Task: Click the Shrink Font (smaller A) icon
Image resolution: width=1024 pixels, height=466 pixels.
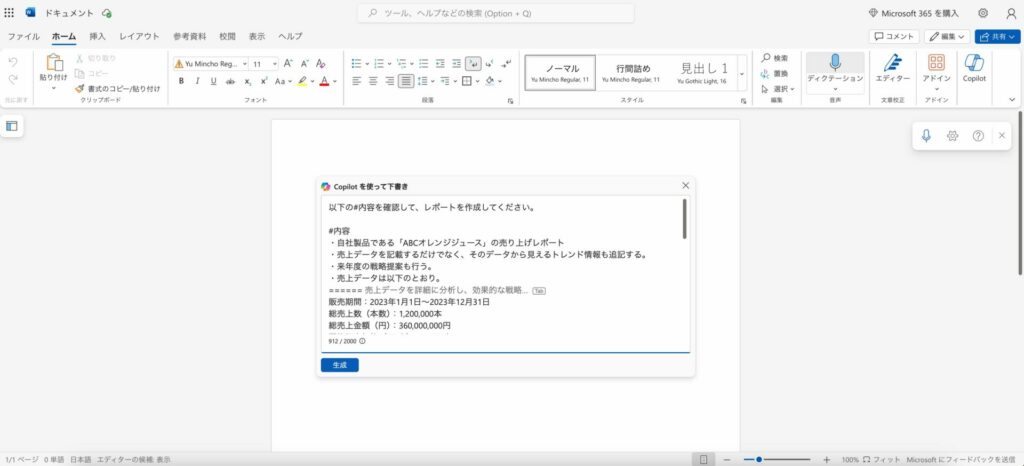Action: click(304, 63)
